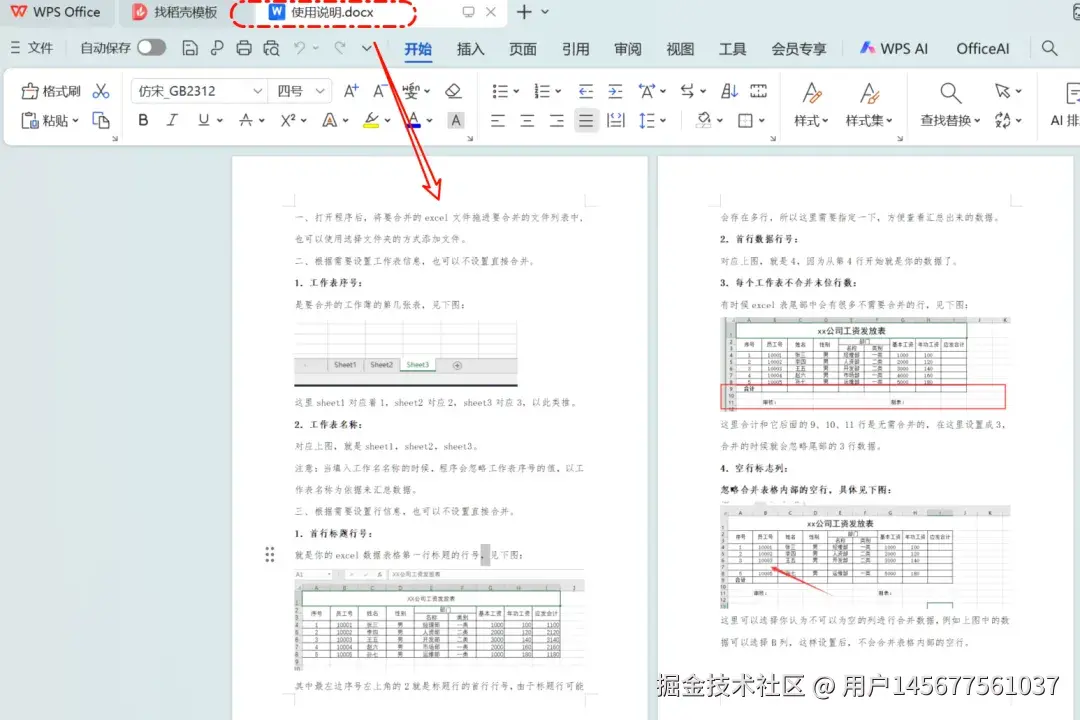Screen dimensions: 1080x720
Task: Switch to the 找稻壳模板 tab
Action: point(175,12)
